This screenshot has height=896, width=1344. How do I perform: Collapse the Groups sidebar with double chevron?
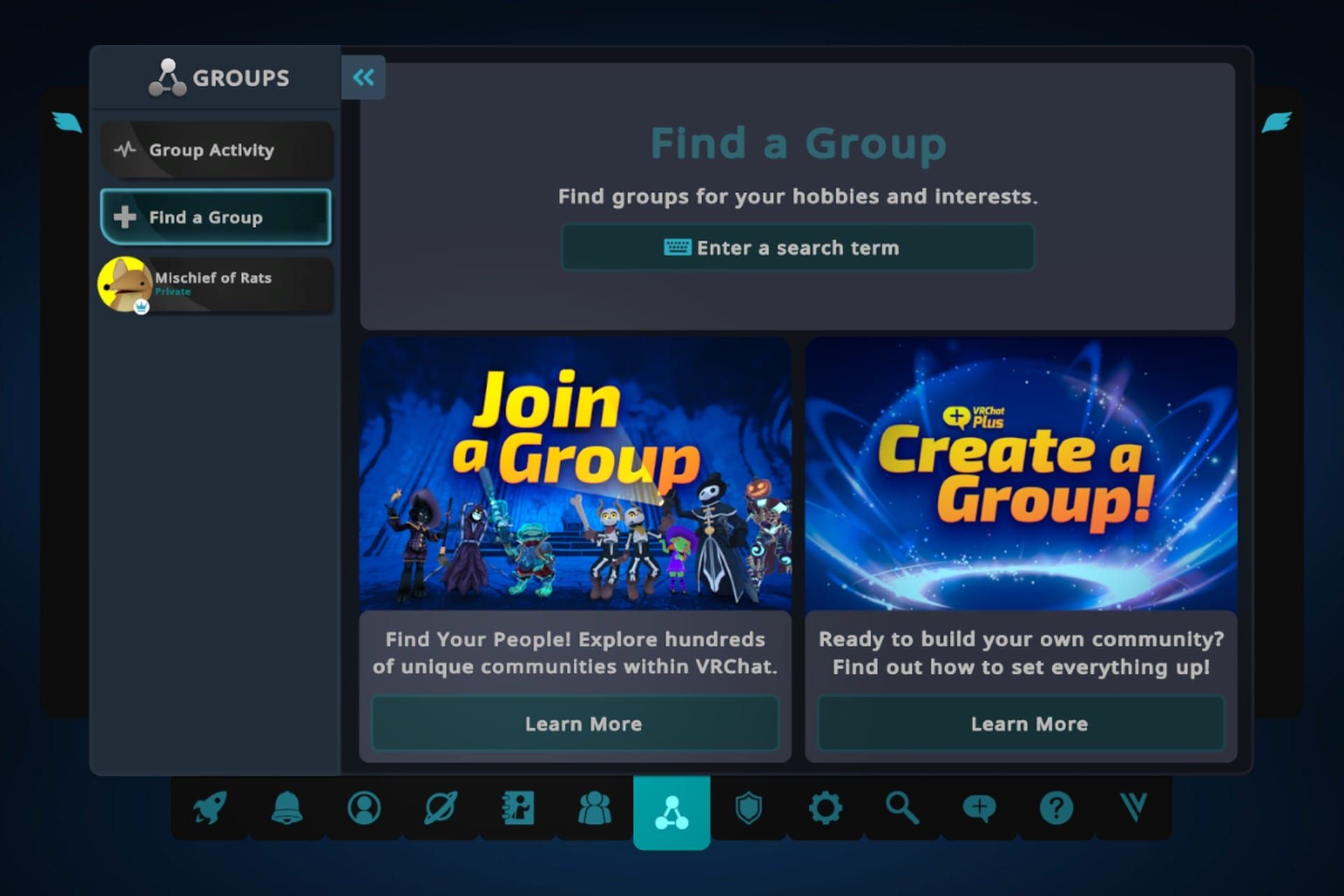click(363, 77)
